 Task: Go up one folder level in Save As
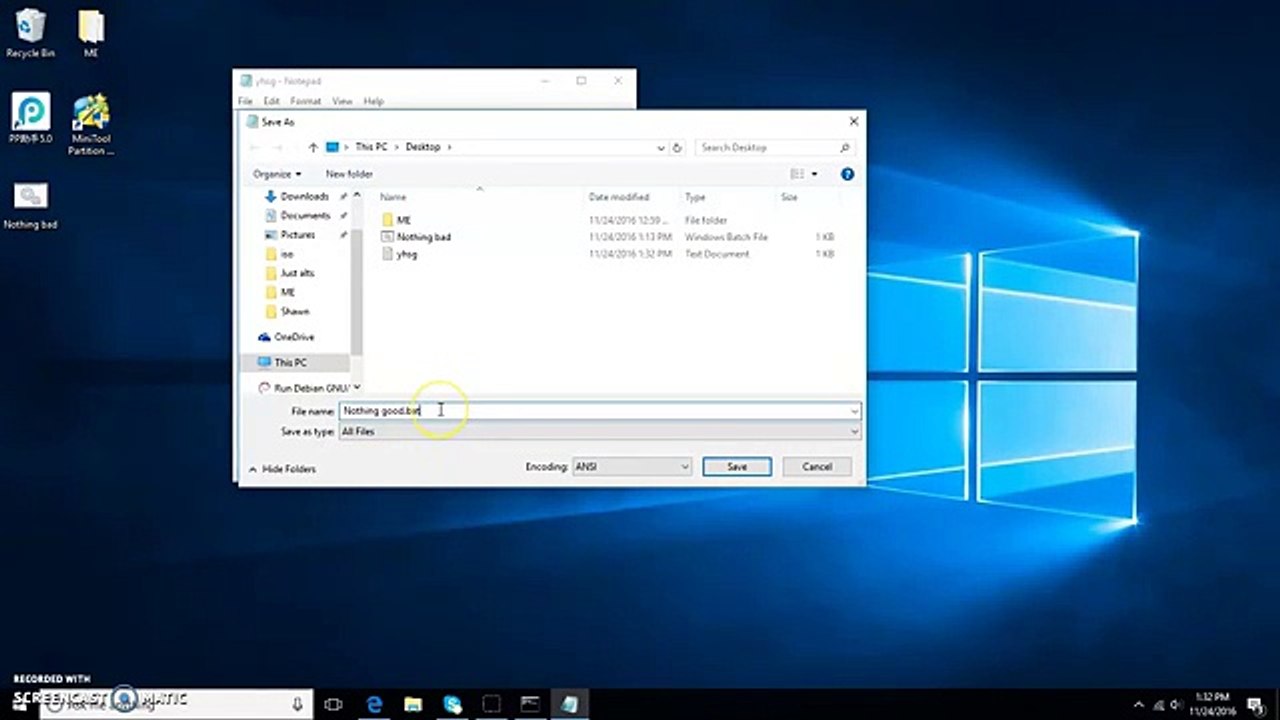(x=313, y=147)
